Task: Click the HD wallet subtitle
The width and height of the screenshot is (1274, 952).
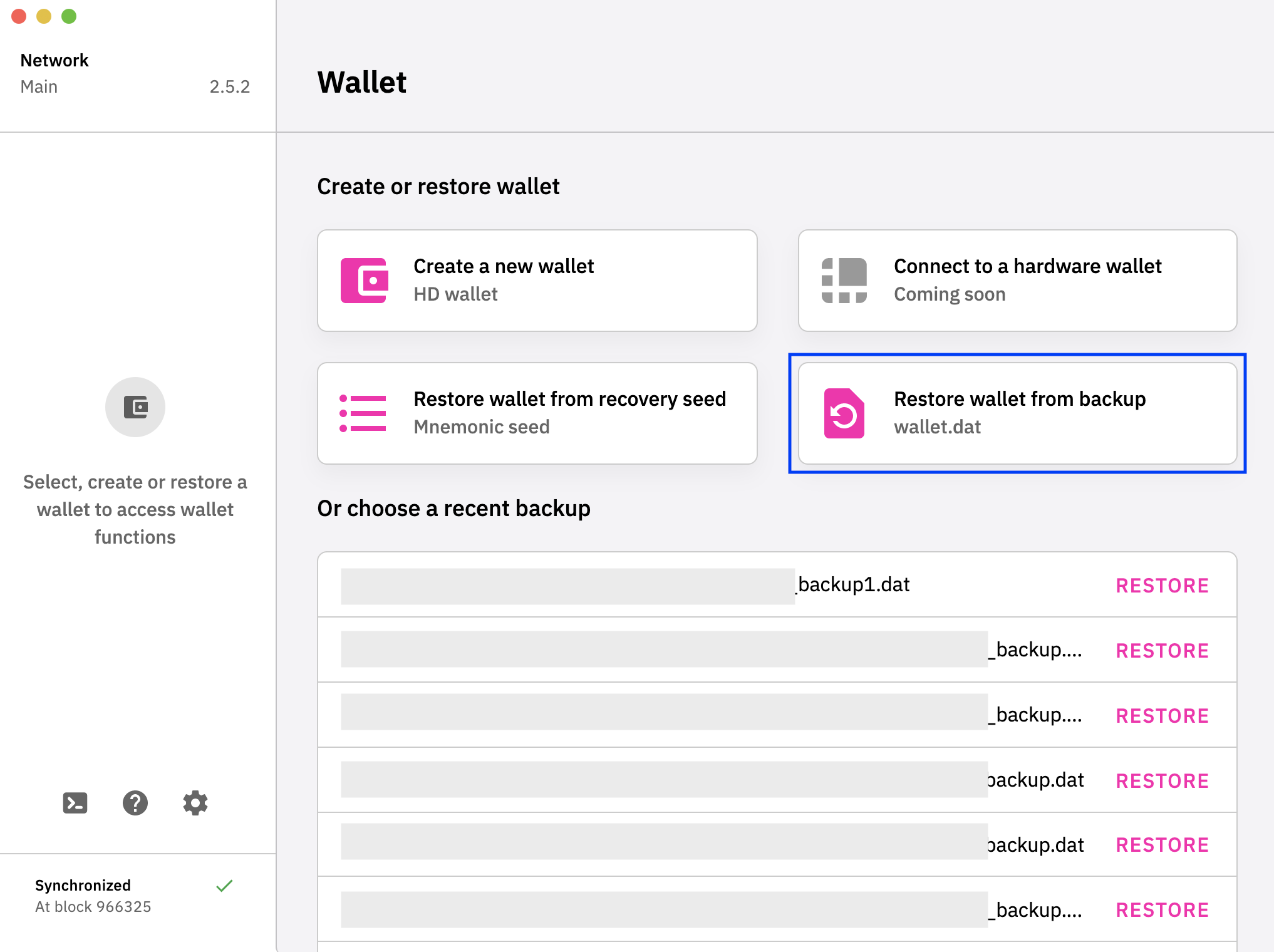Action: 455,294
